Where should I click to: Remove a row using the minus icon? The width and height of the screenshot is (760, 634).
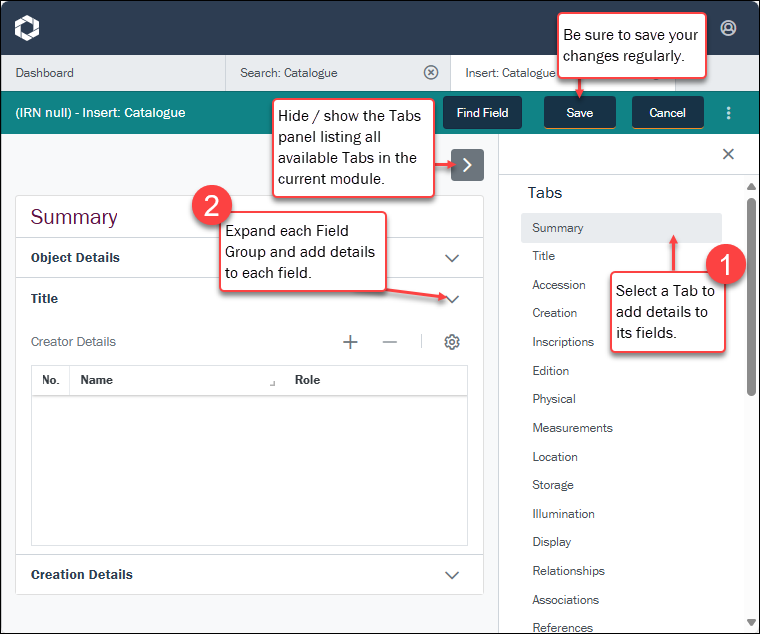[x=390, y=342]
